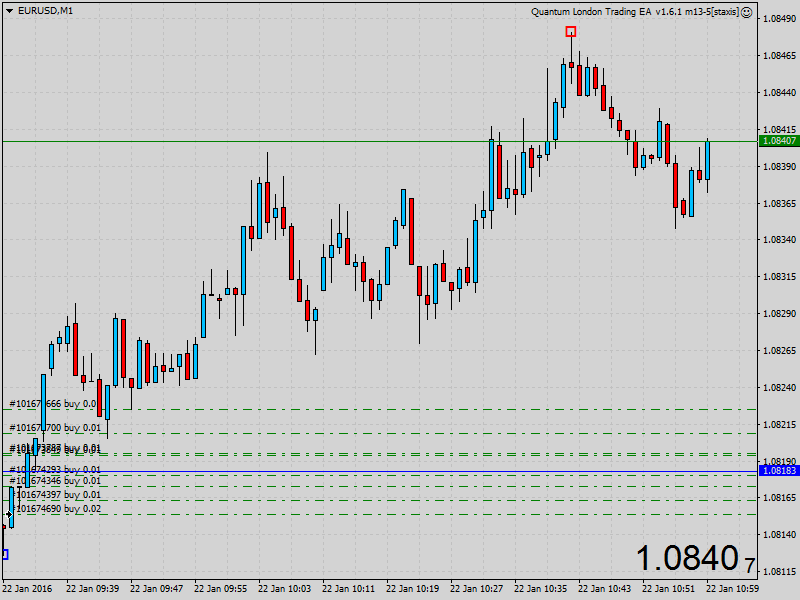The image size is (800, 600).
Task: Click the 1.08465 price scale label
Action: pos(779,56)
